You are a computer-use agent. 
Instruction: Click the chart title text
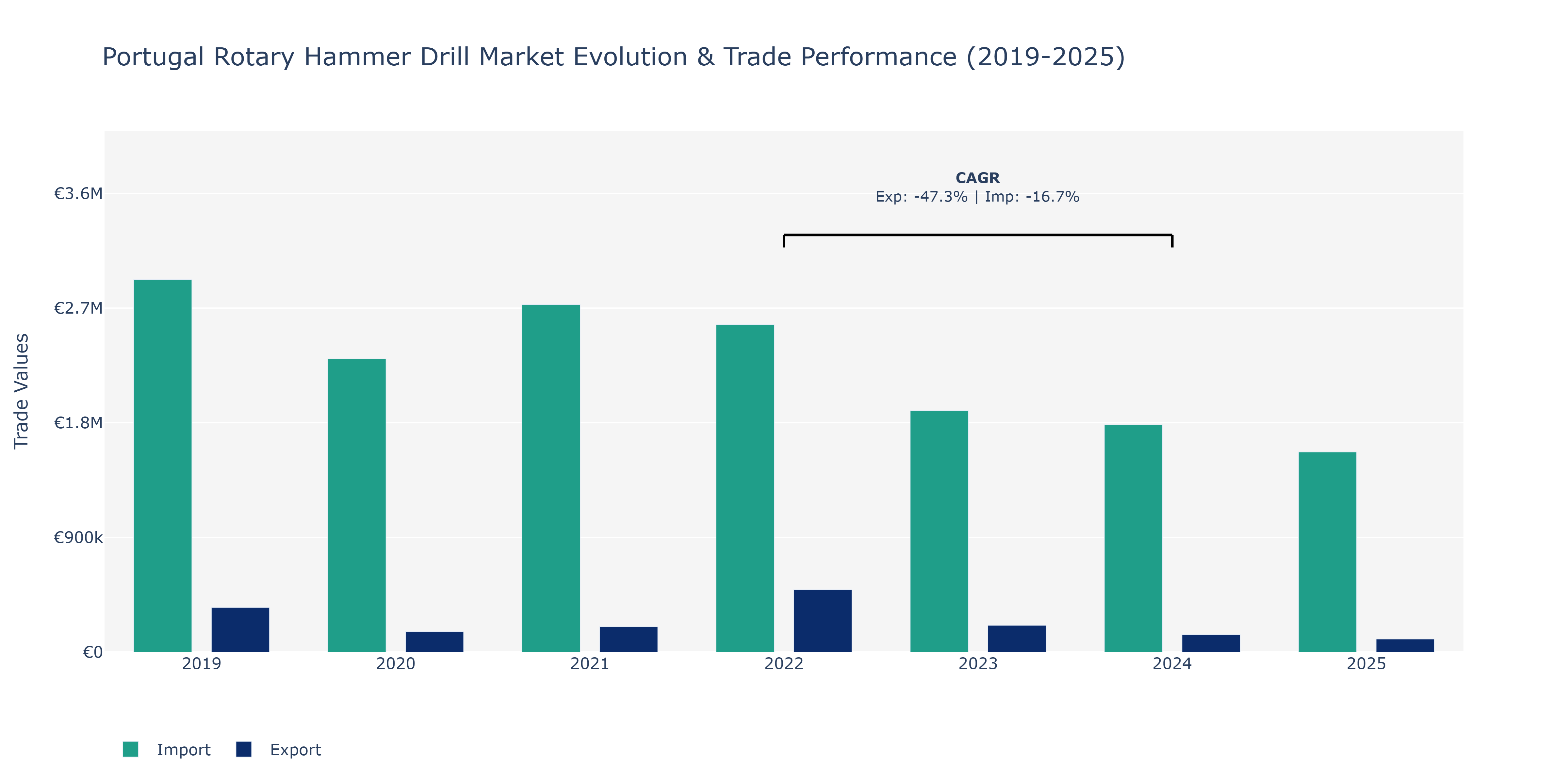613,57
